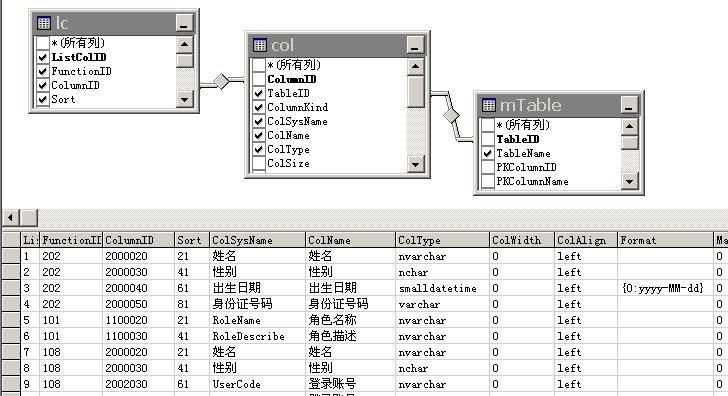Uncheck ColSysName in col table
The width and height of the screenshot is (728, 396).
coord(259,121)
